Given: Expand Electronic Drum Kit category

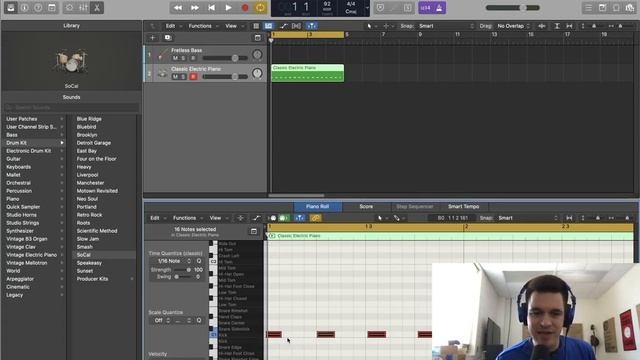Looking at the screenshot, I should [x=62, y=151].
